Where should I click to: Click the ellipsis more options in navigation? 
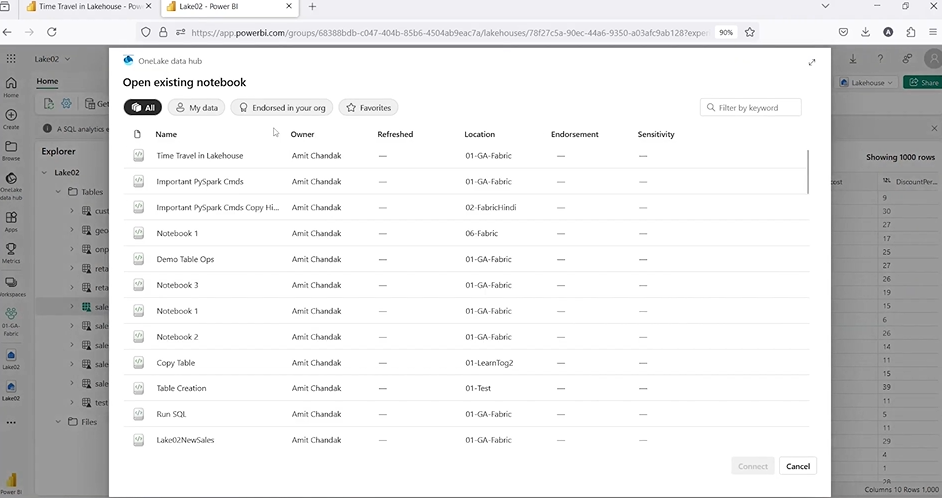click(11, 422)
